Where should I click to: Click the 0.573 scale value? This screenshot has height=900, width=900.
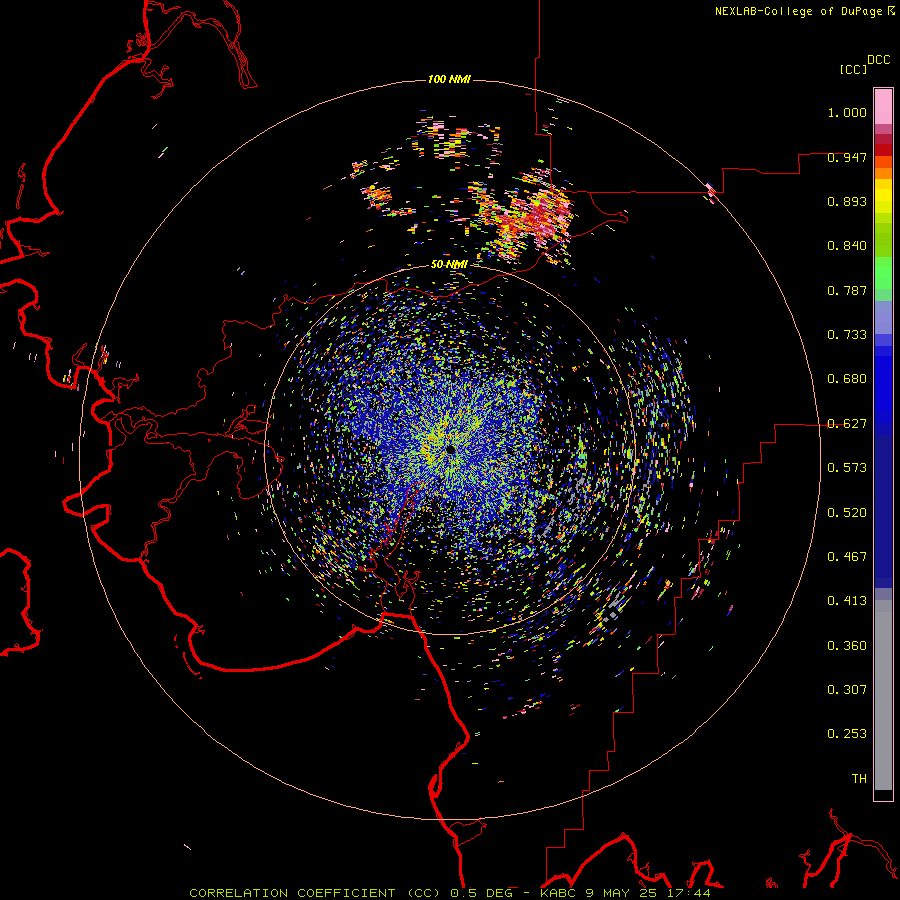[847, 468]
